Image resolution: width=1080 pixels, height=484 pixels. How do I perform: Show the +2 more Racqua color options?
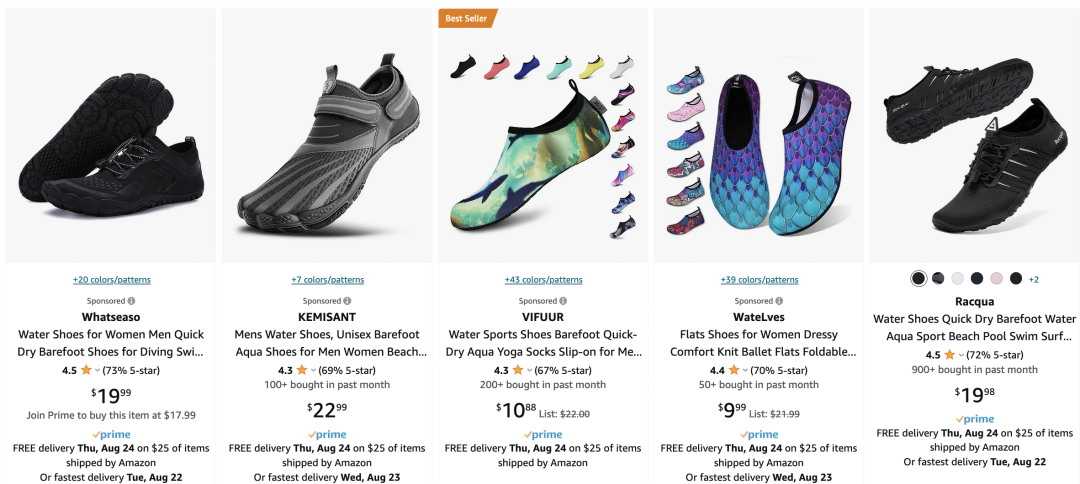[x=1034, y=280]
